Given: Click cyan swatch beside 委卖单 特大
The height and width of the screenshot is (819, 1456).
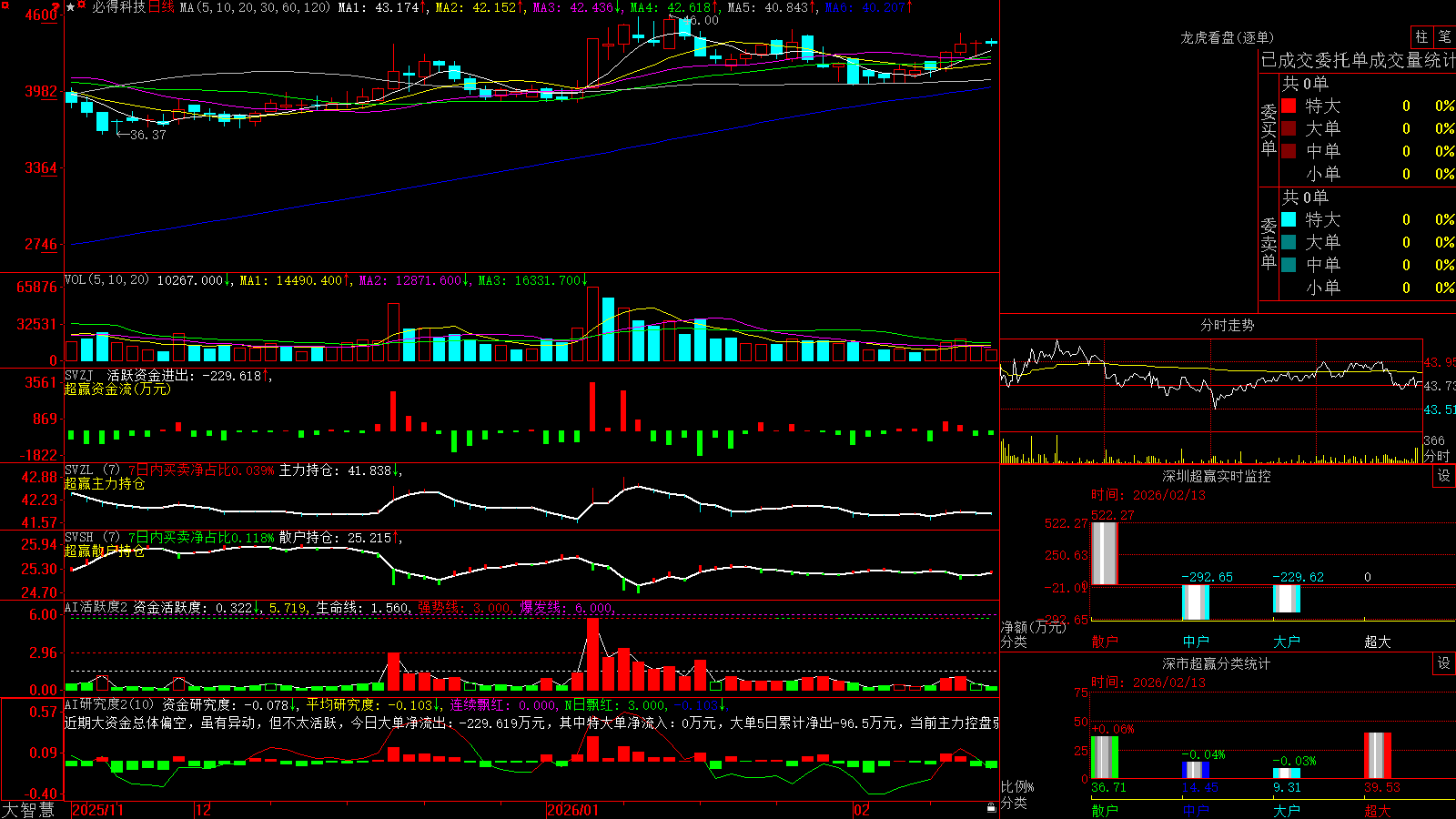Looking at the screenshot, I should (x=1289, y=219).
